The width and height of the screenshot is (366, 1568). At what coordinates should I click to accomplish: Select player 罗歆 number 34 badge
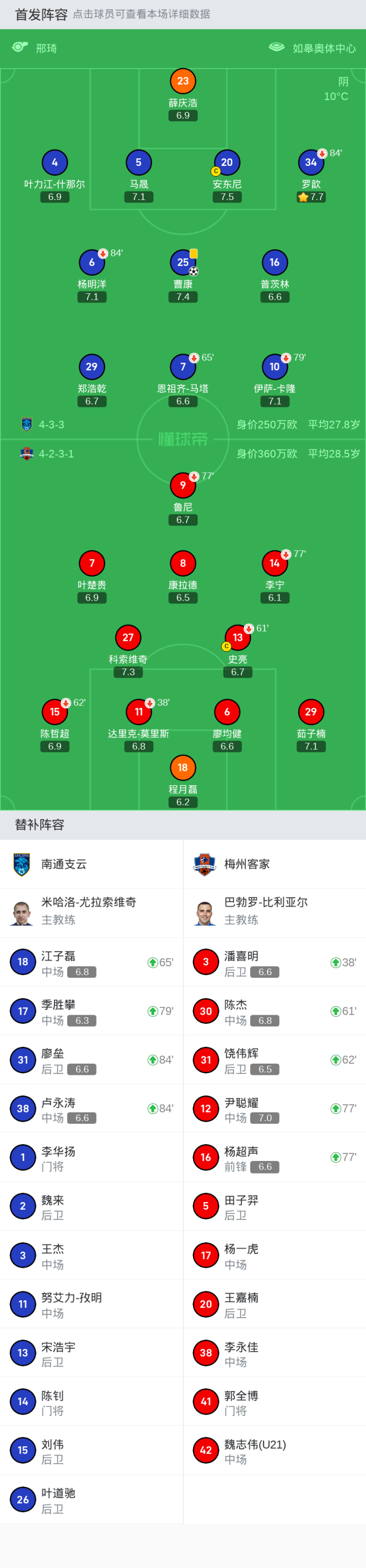click(x=311, y=162)
